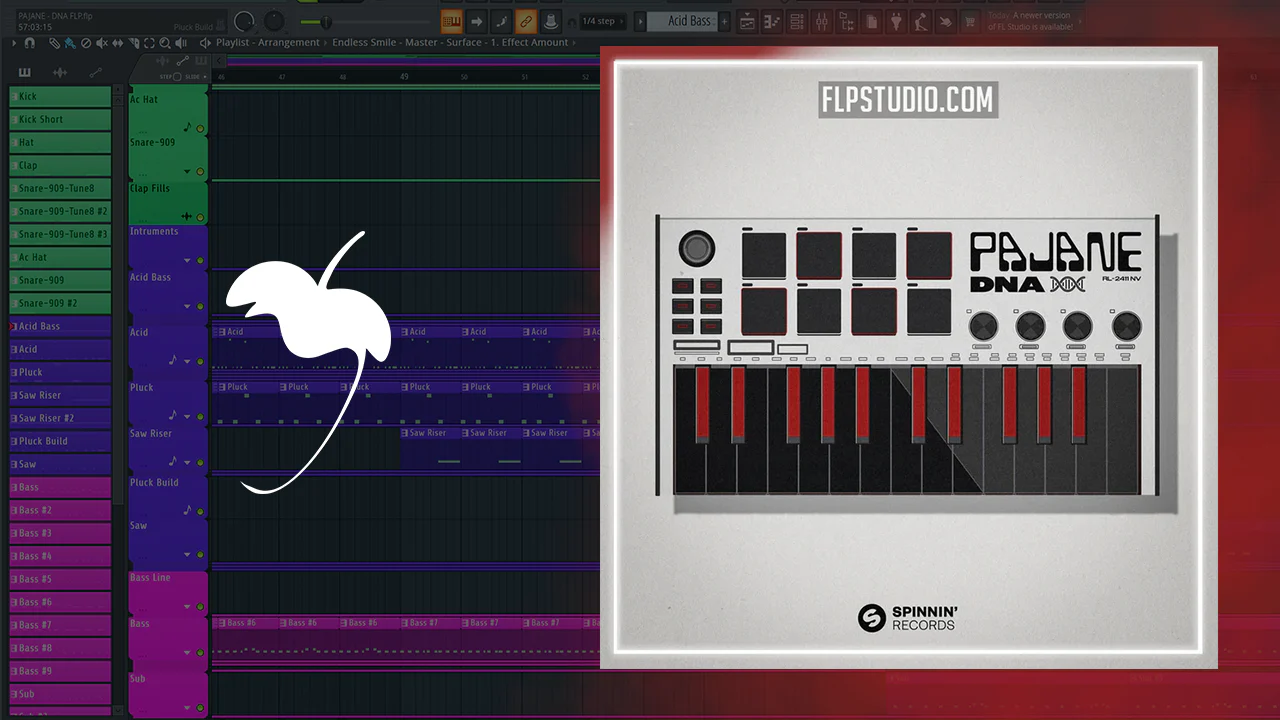Show patterns via piano icon in picker
The image size is (1280, 720).
coord(24,72)
